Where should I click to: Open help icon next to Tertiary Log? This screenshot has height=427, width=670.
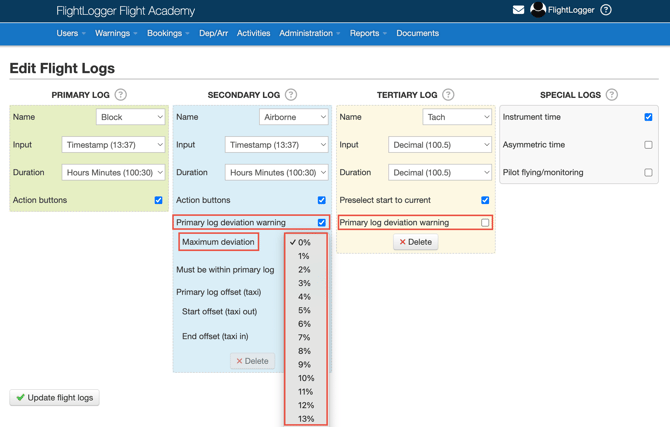pos(448,95)
